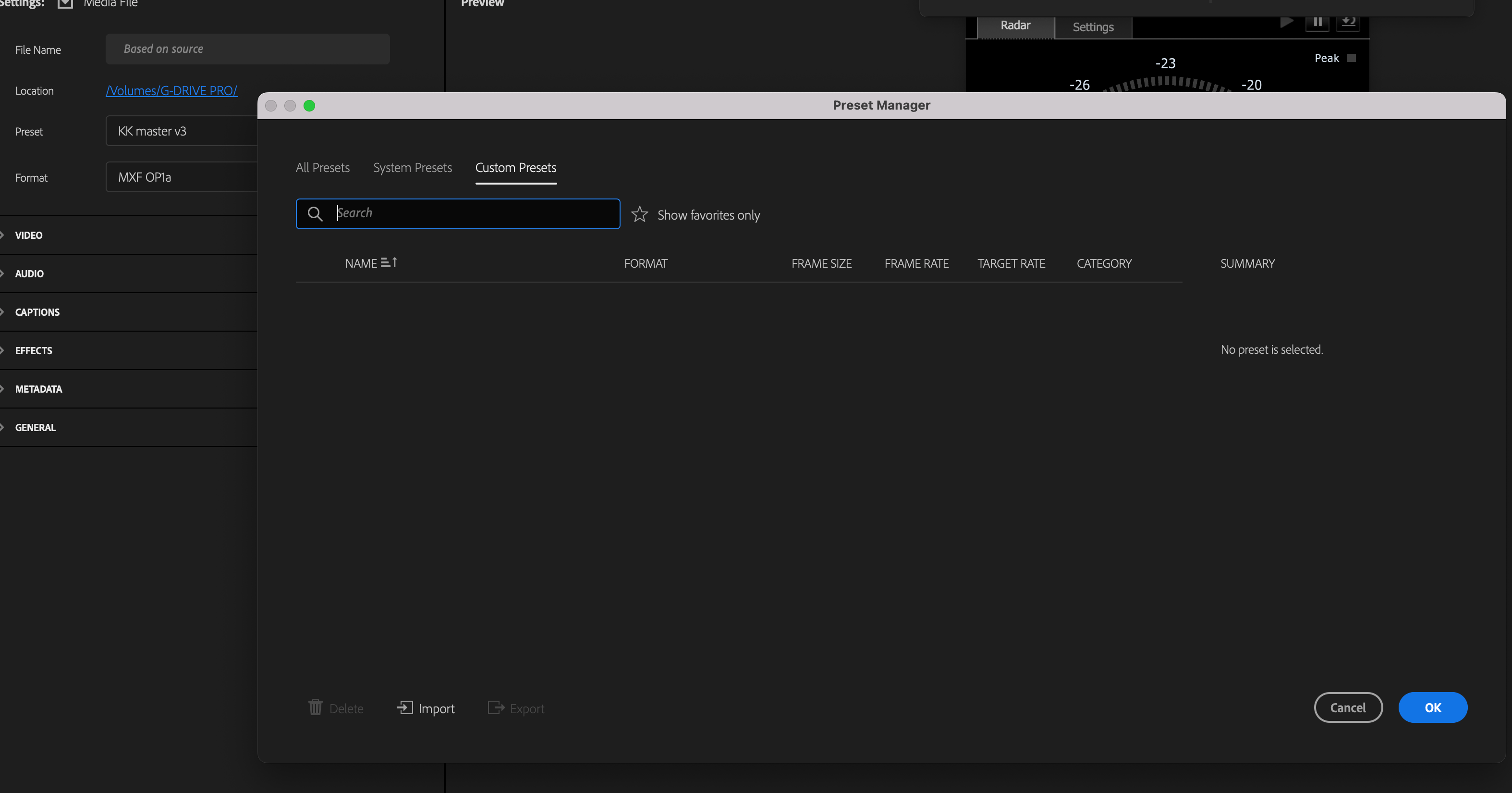Click the search magnifier icon in Preset Manager

(315, 214)
